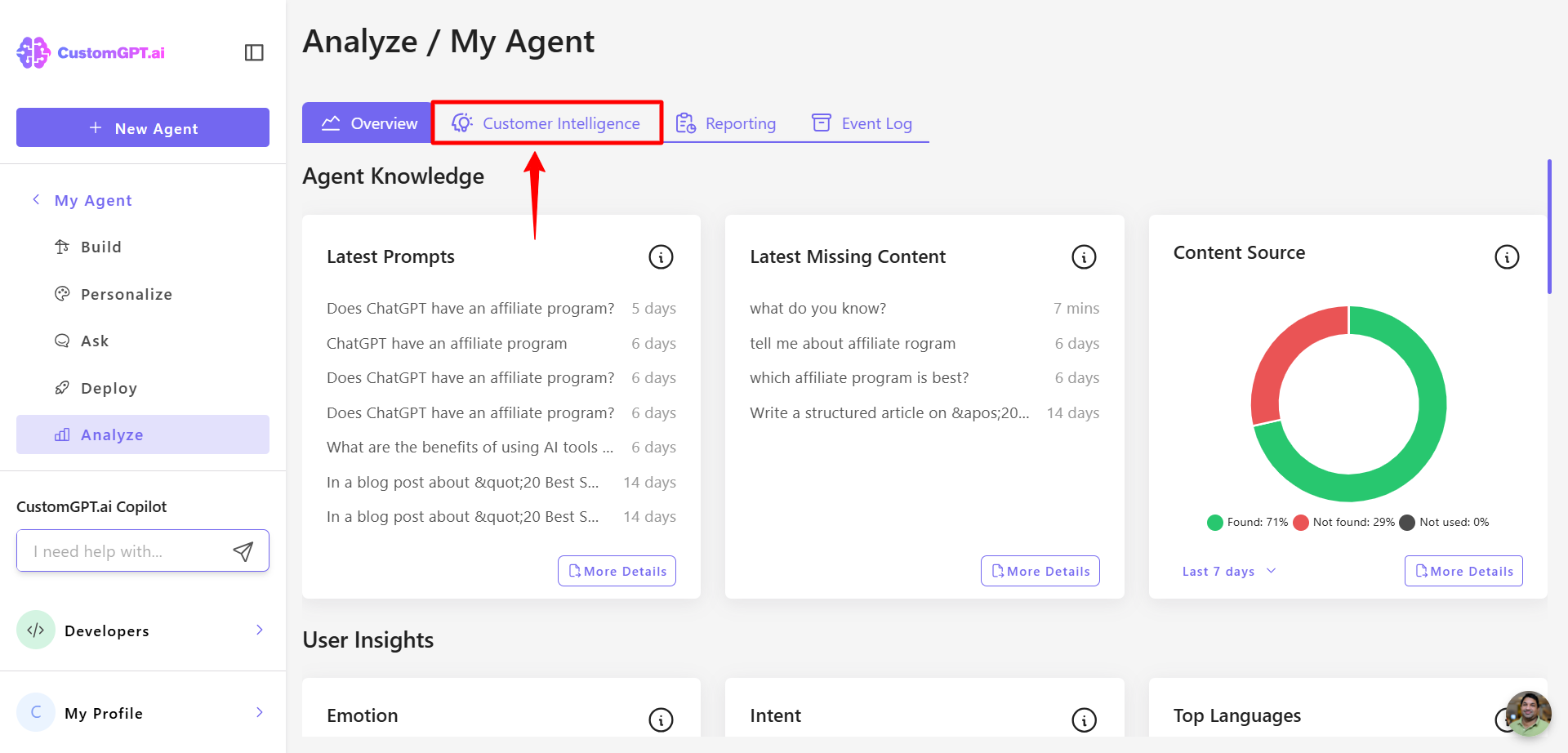The height and width of the screenshot is (753, 1568).
Task: Open missing content 'what do you know?'
Action: click(817, 309)
